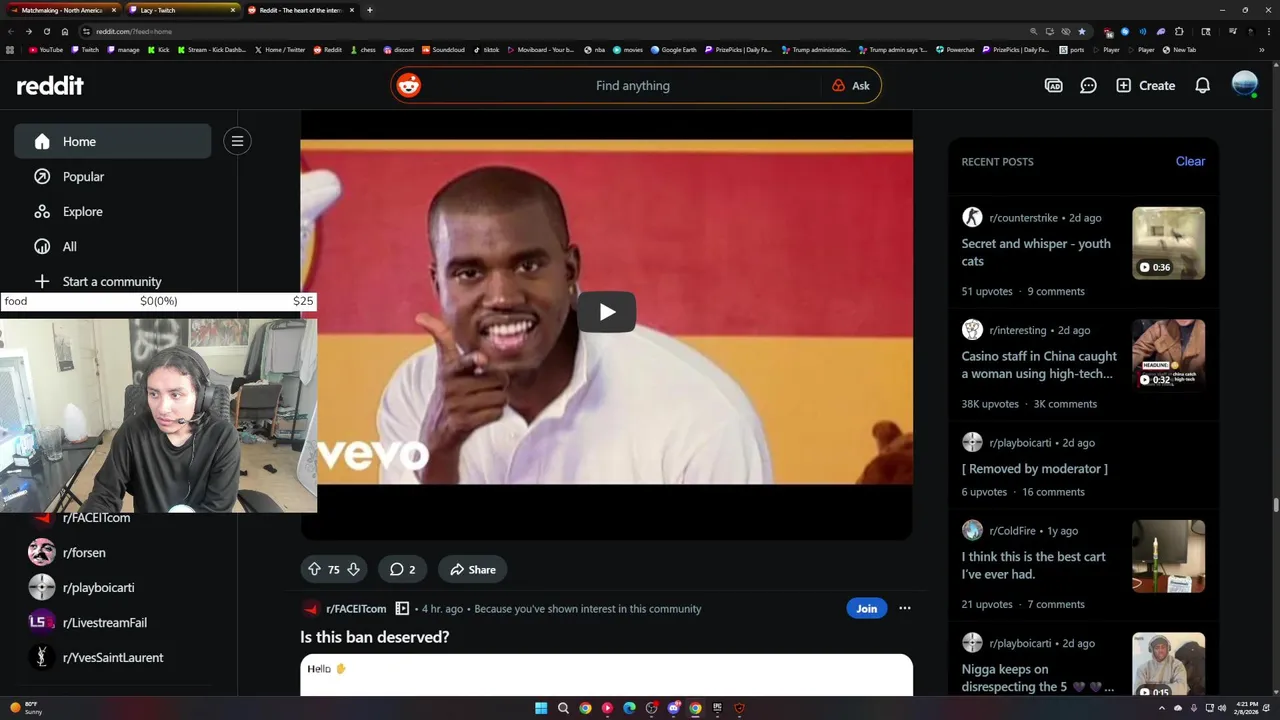Click Share on the video post

click(x=473, y=569)
